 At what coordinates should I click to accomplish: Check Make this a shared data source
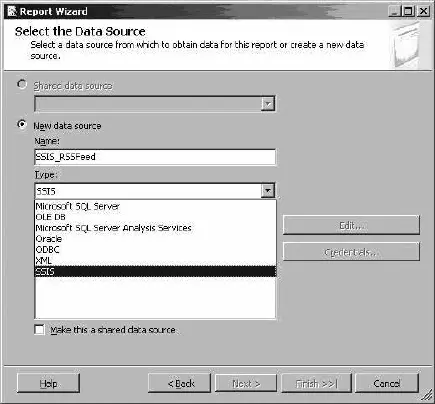click(x=39, y=330)
